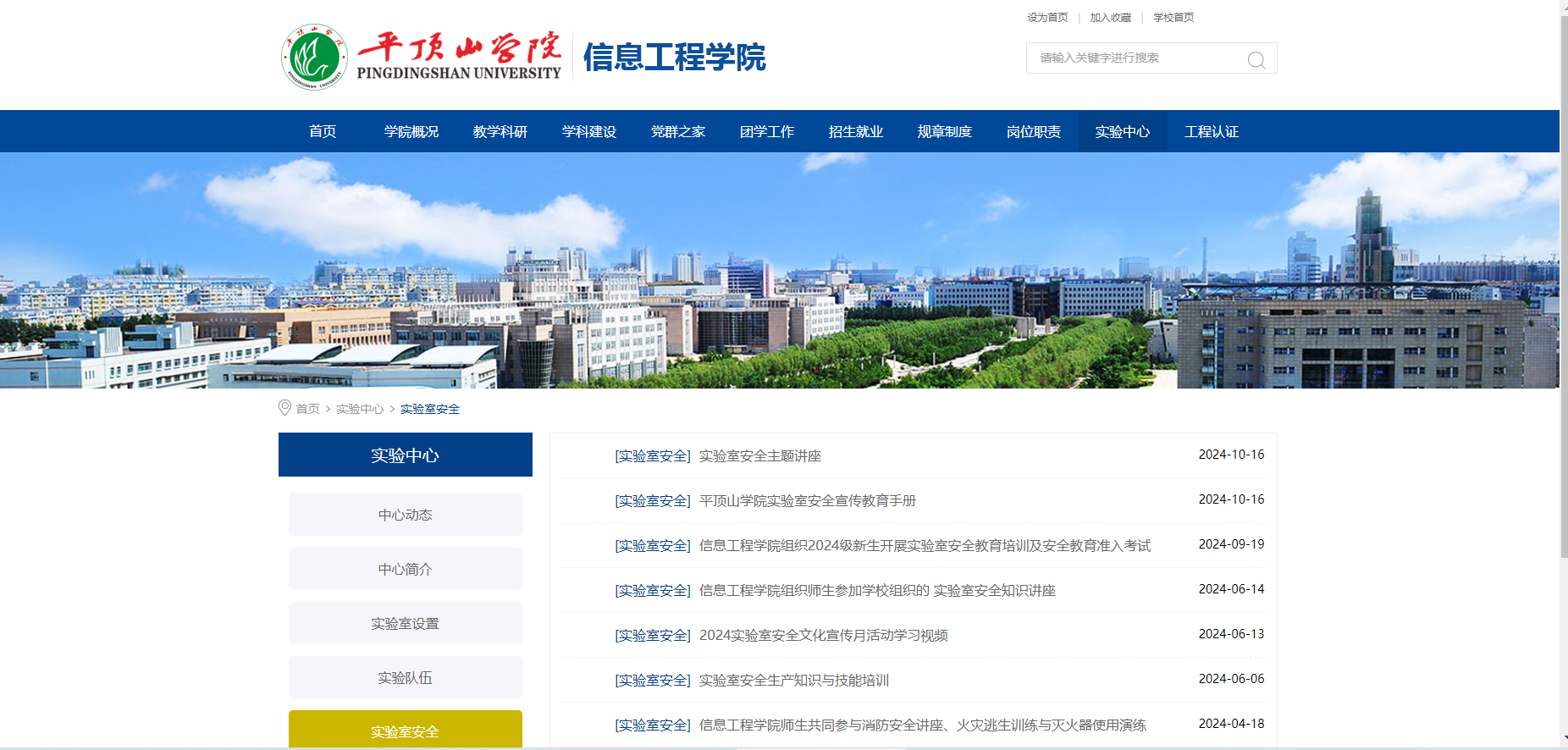Open 2024实验室安全文化宣传月活动学习视频 article
Viewport: 1568px width, 750px height.
pos(823,636)
